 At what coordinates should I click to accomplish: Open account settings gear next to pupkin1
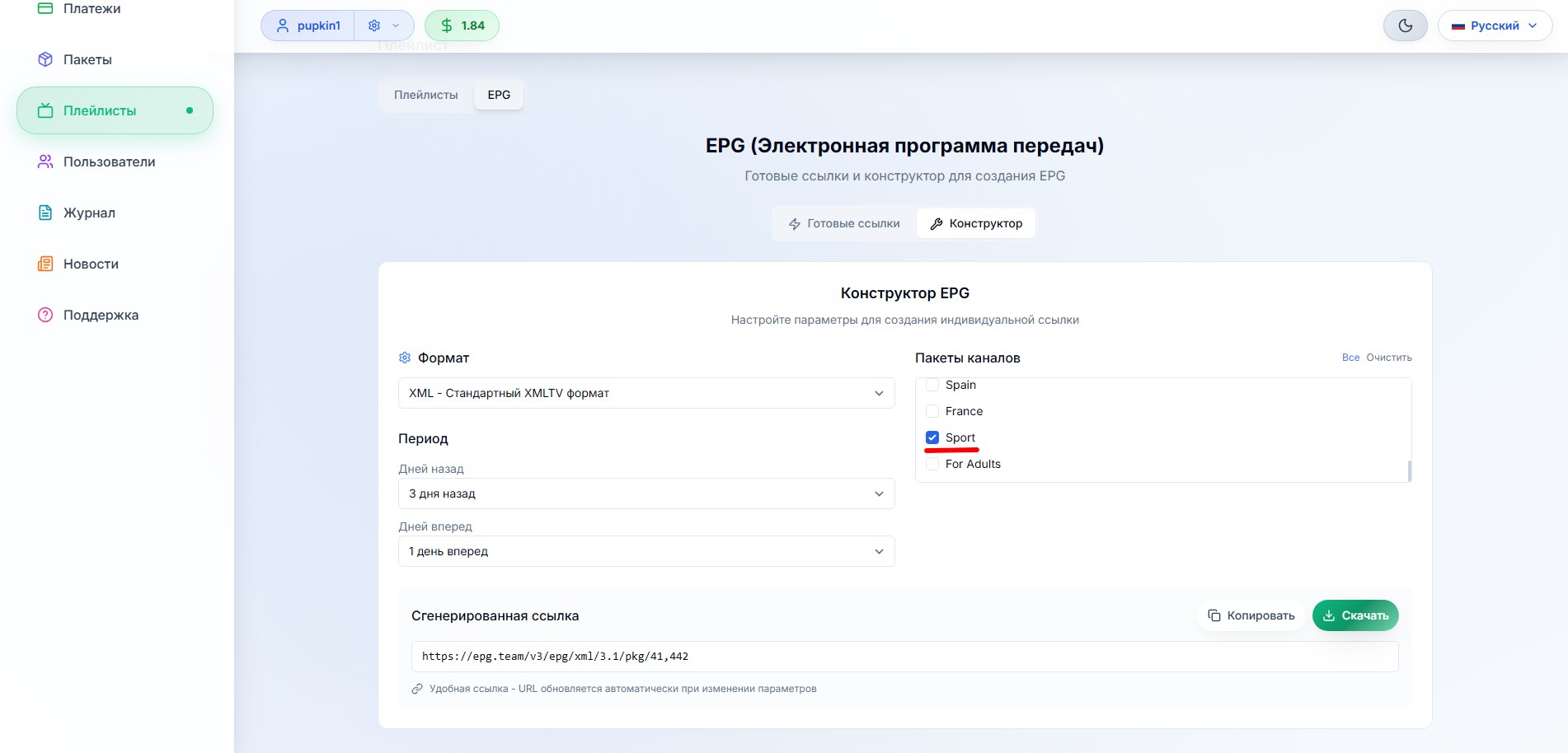pyautogui.click(x=373, y=26)
